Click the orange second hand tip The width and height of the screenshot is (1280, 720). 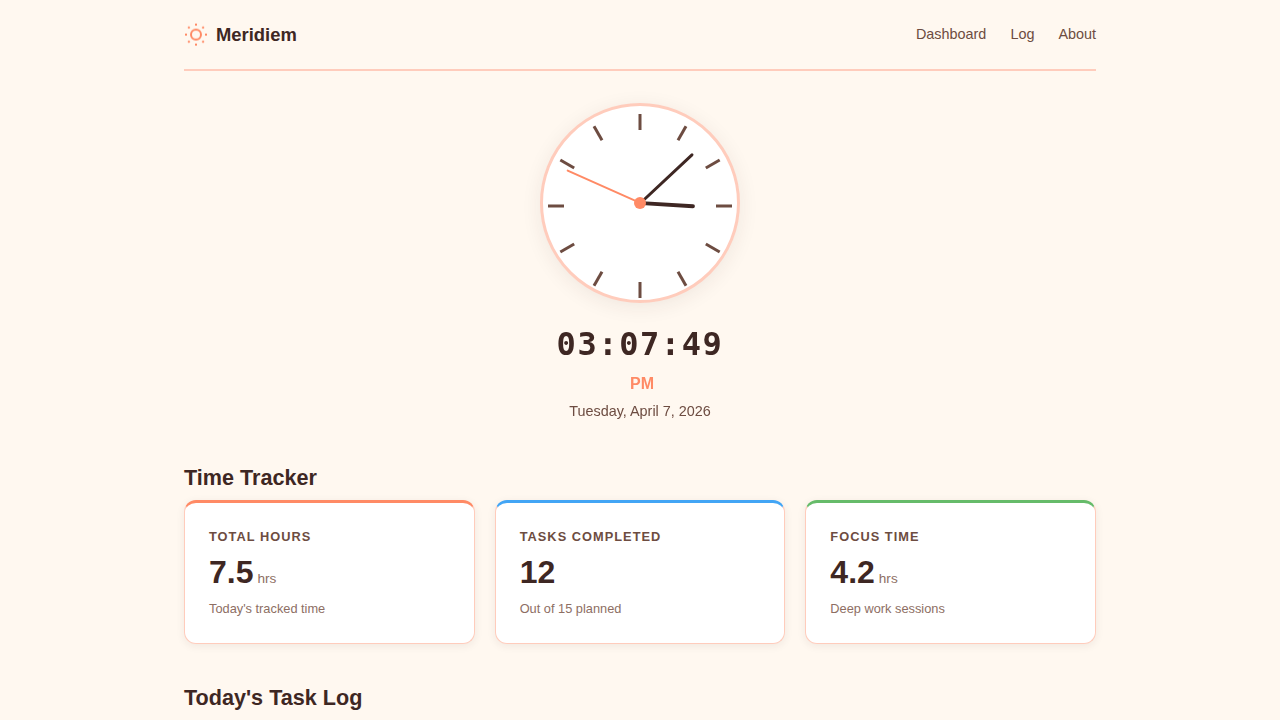point(570,172)
